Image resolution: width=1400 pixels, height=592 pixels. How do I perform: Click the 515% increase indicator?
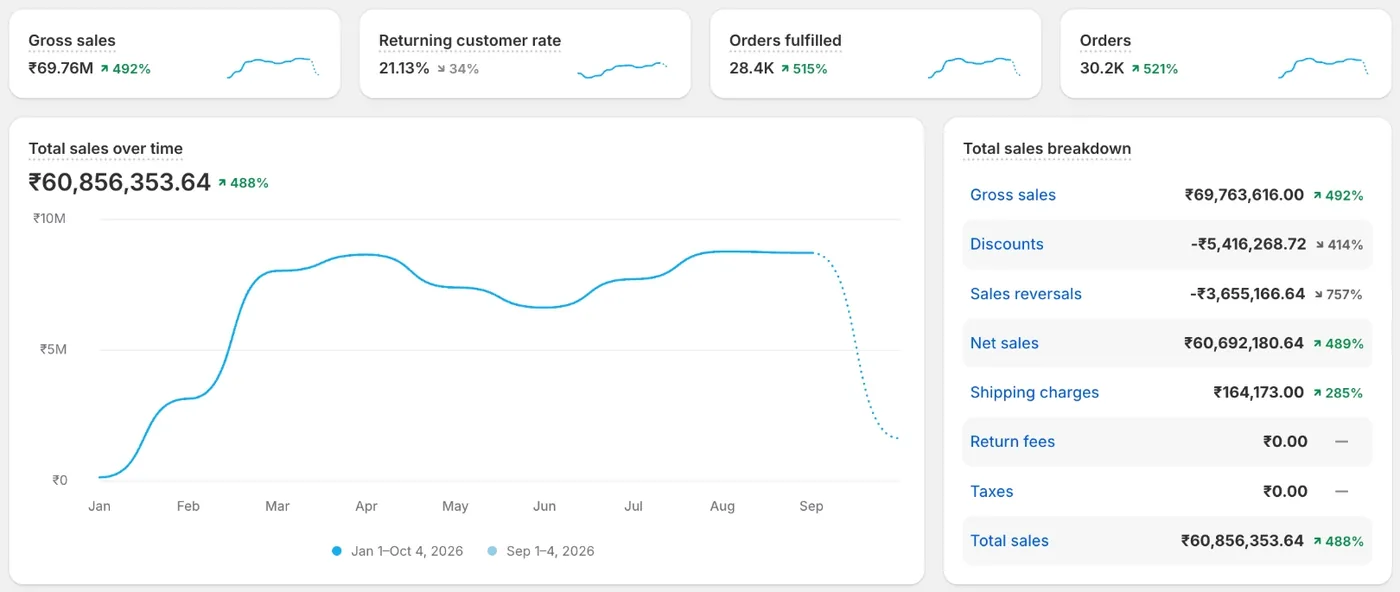pos(804,69)
